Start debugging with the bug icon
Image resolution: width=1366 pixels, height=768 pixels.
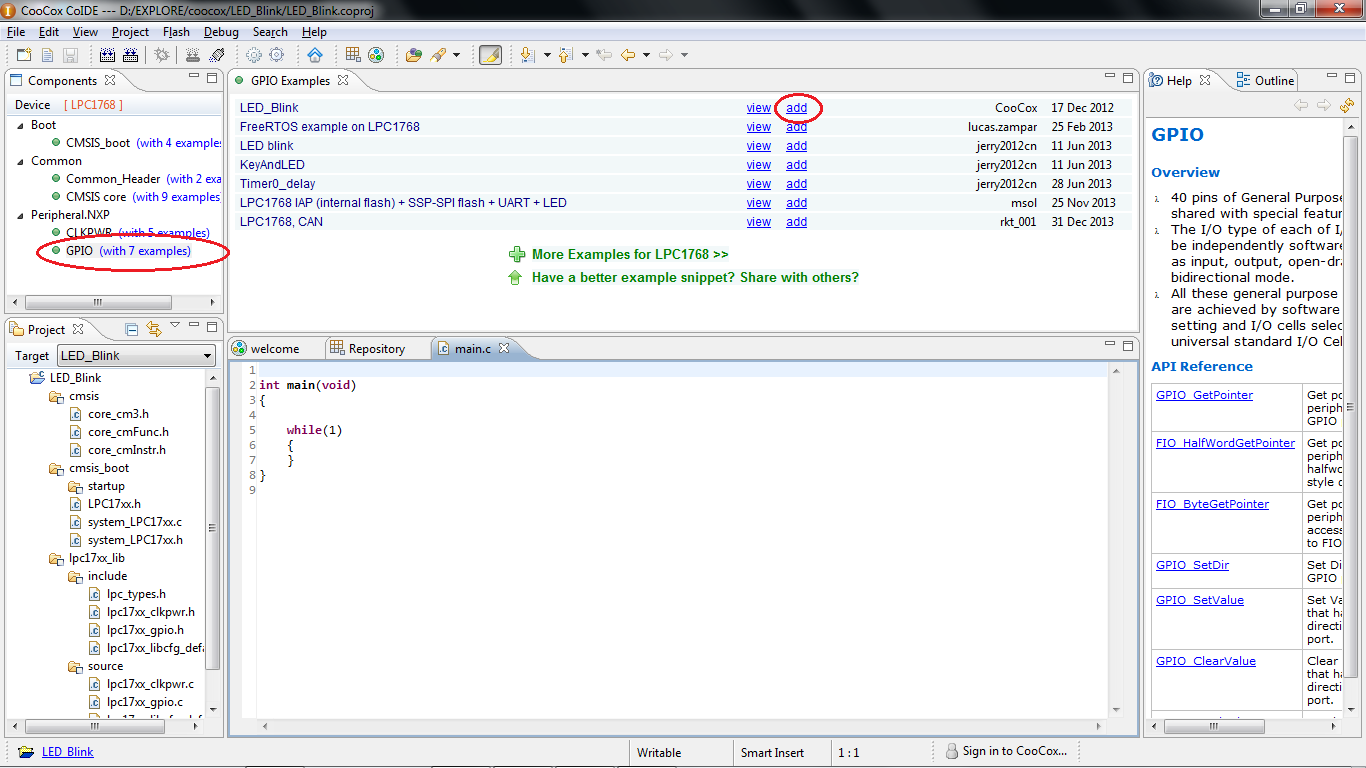click(162, 55)
